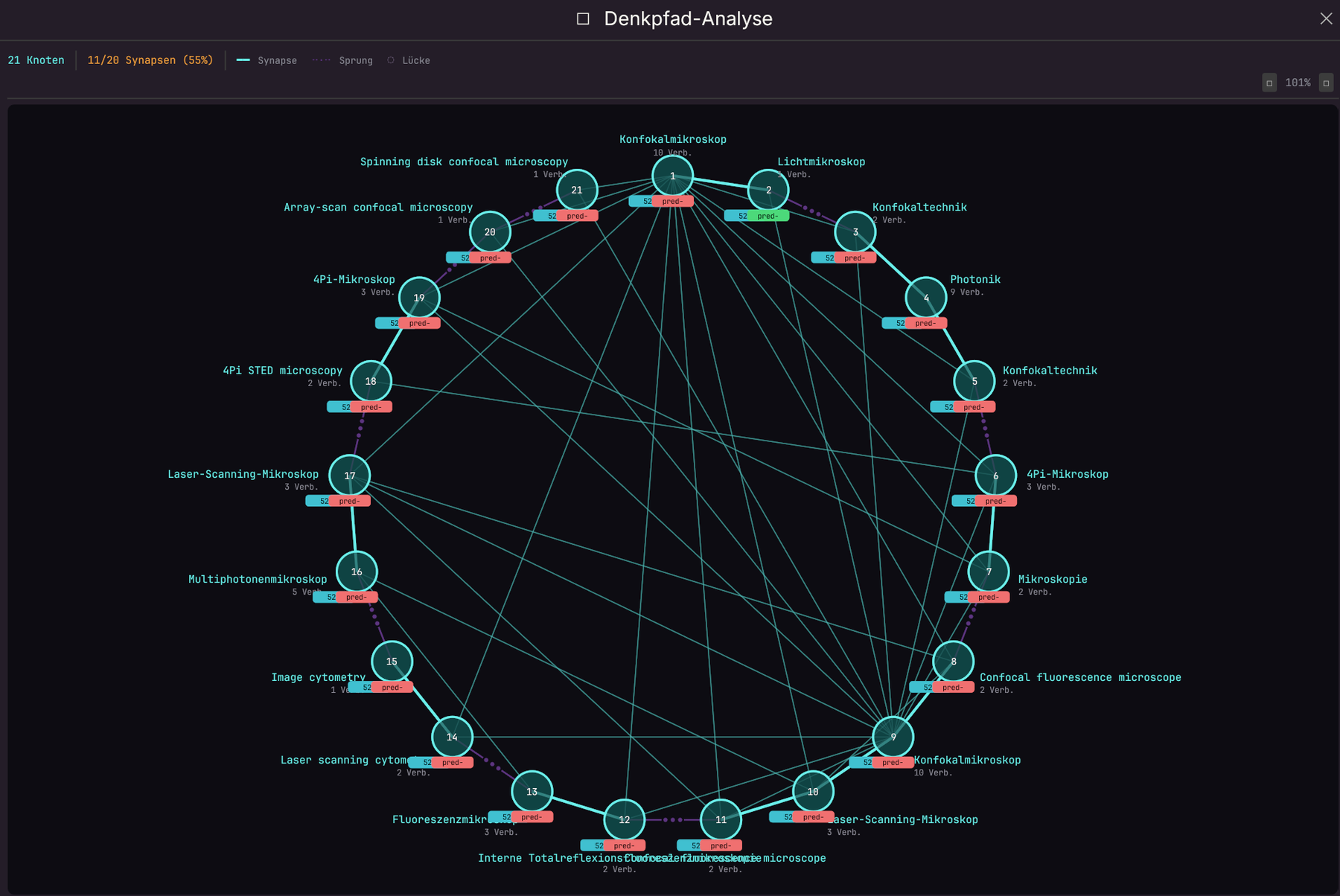1340x896 pixels.
Task: Click the Image cytometry label
Action: point(318,677)
